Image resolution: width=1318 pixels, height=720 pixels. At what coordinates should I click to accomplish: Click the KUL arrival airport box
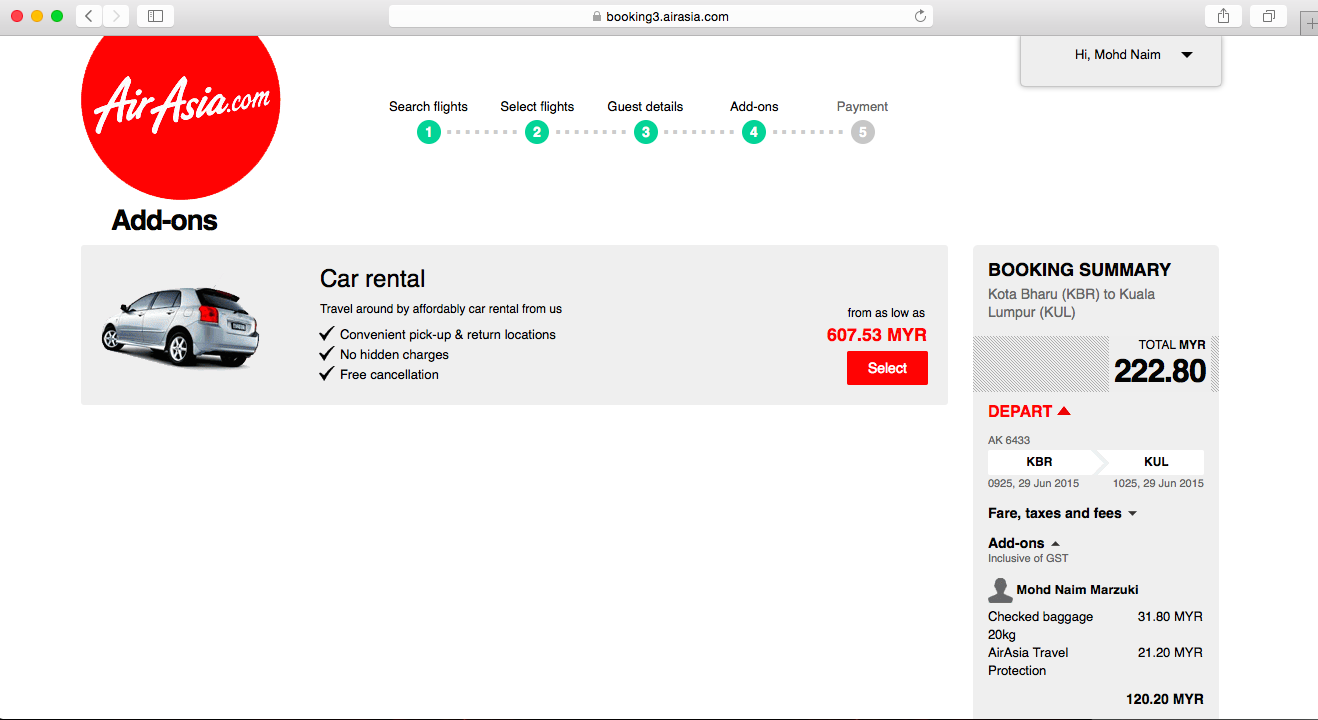pos(1156,462)
